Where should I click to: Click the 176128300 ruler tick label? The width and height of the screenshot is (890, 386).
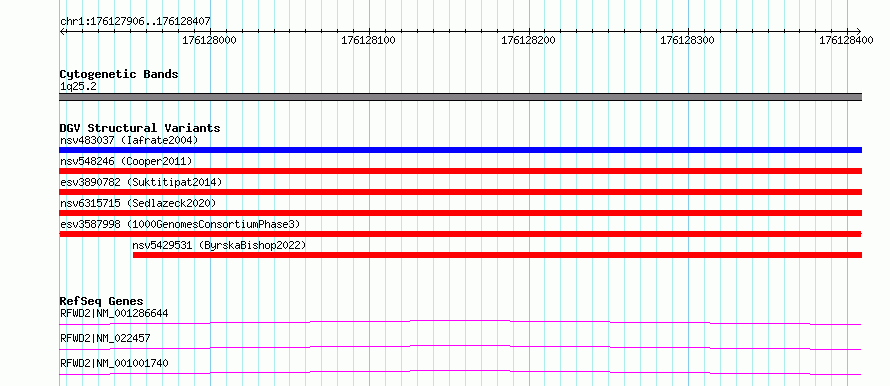point(688,40)
